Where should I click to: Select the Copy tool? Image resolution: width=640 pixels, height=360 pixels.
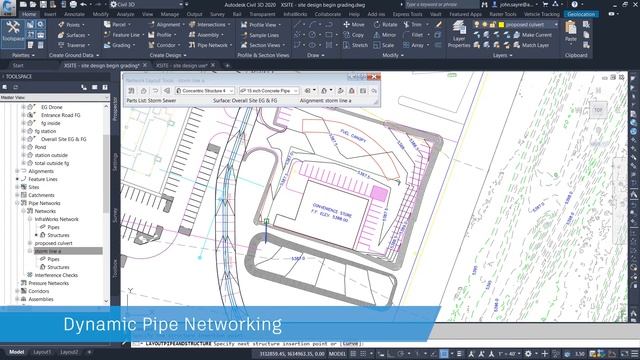click(x=353, y=35)
